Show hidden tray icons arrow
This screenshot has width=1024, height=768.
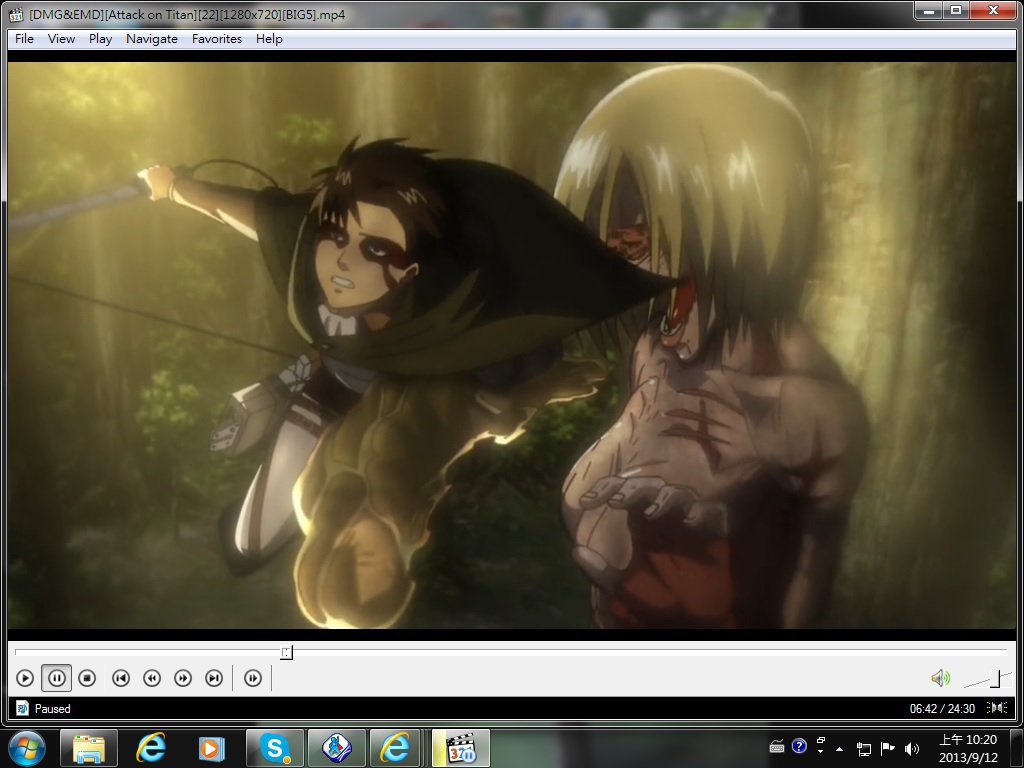point(840,749)
